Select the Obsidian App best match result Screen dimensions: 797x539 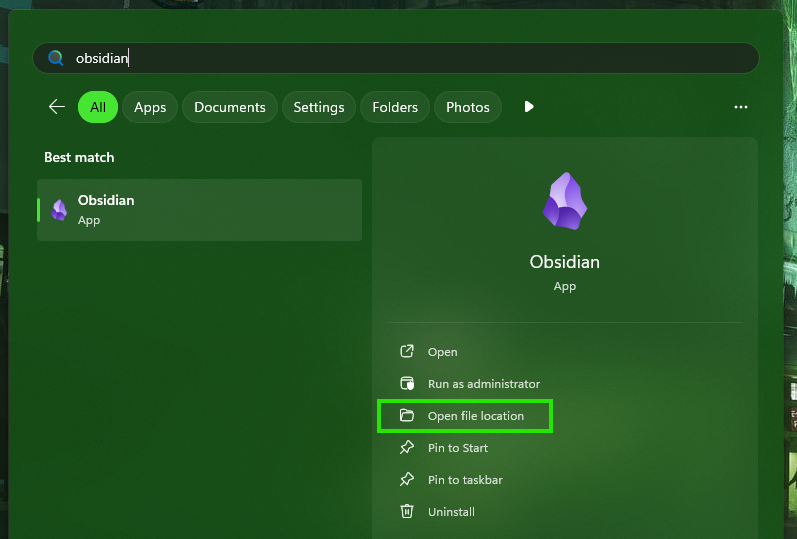[x=199, y=209]
